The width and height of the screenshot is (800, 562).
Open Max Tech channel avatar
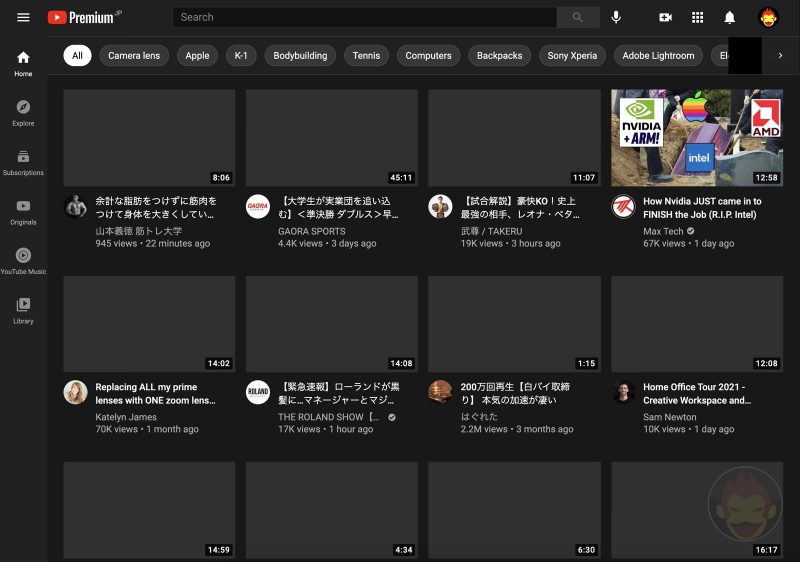[623, 207]
